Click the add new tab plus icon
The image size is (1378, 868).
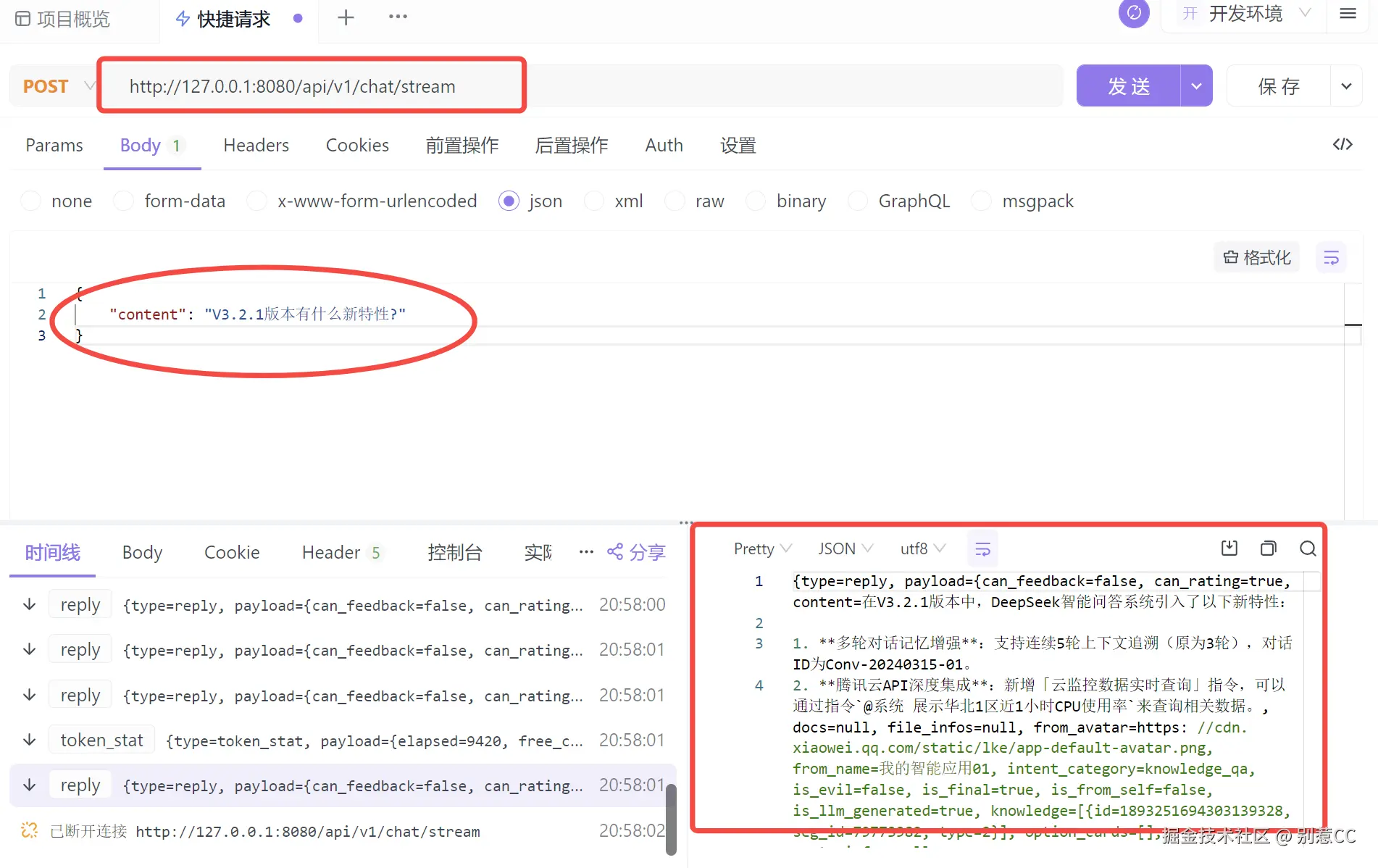click(346, 17)
